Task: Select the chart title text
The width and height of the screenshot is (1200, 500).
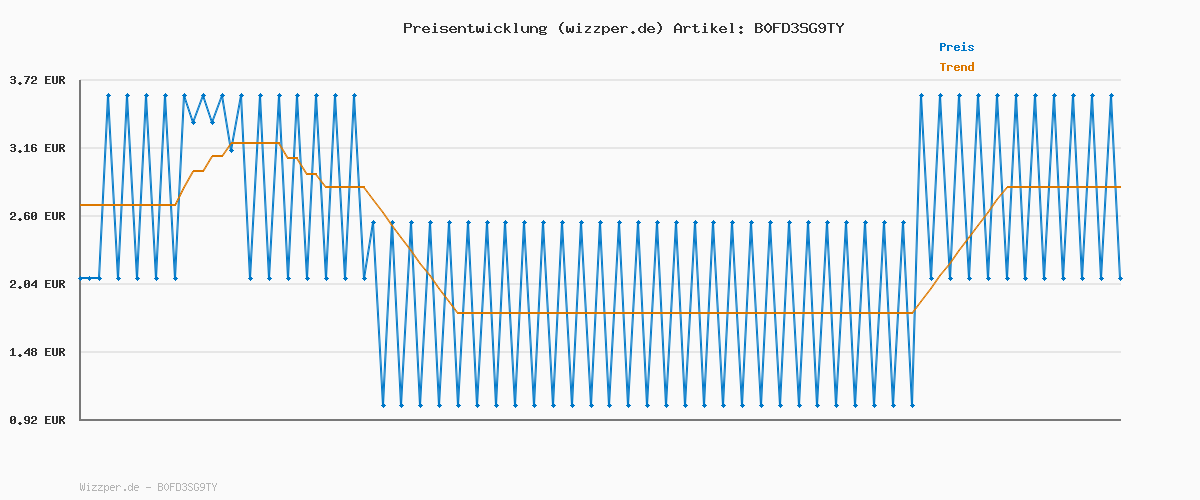Action: 623,28
